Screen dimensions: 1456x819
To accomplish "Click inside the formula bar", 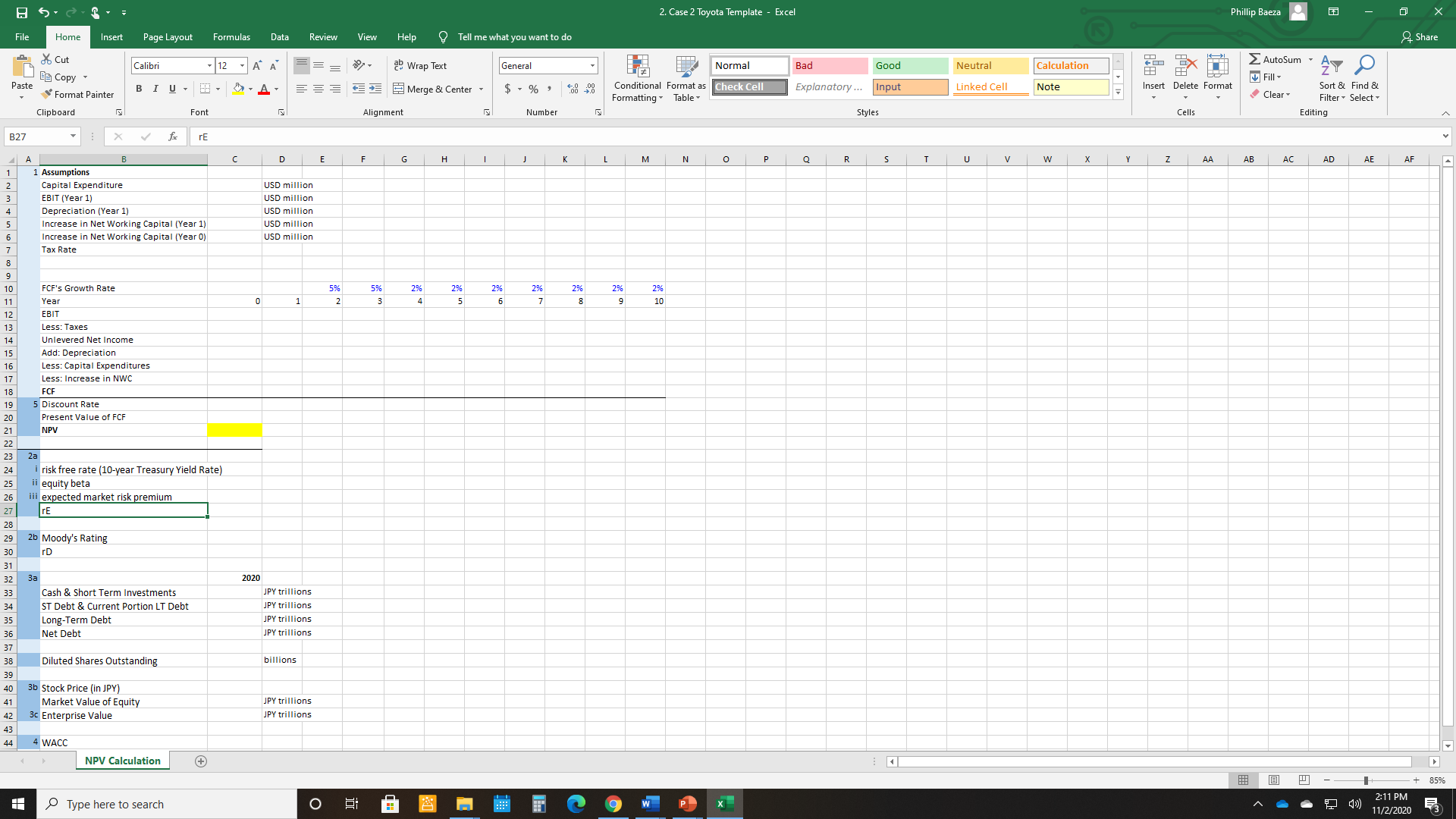I will [531, 136].
